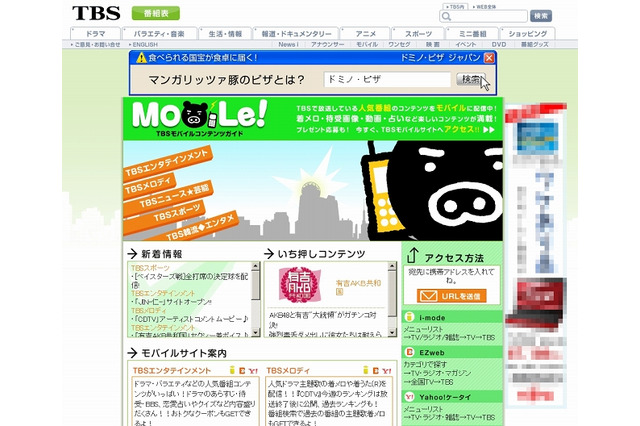The width and height of the screenshot is (640, 426).
Task: Select the スポーツ tab
Action: 418,34
